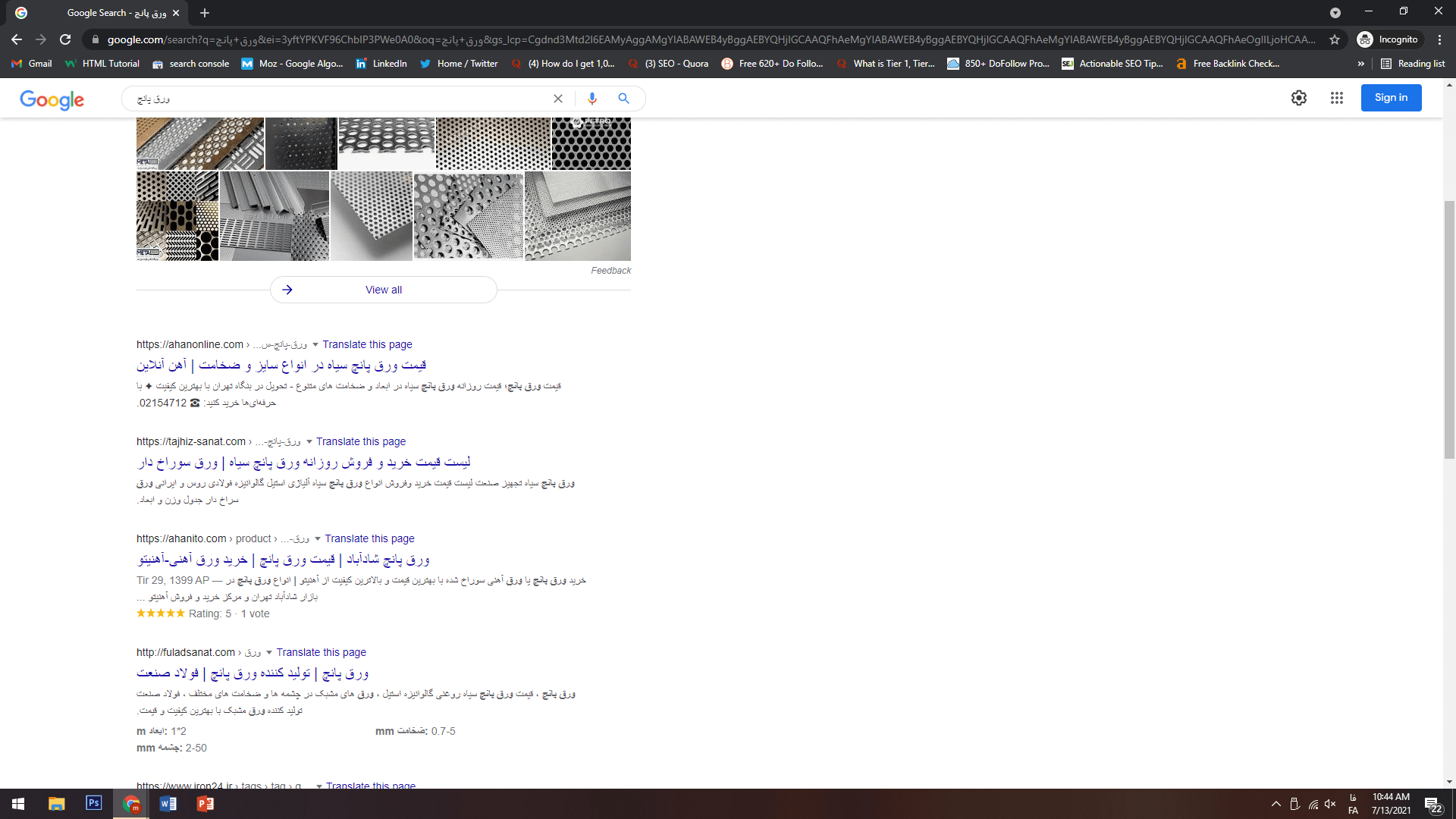Show hidden system tray icons
Viewport: 1456px width, 819px height.
(1276, 804)
